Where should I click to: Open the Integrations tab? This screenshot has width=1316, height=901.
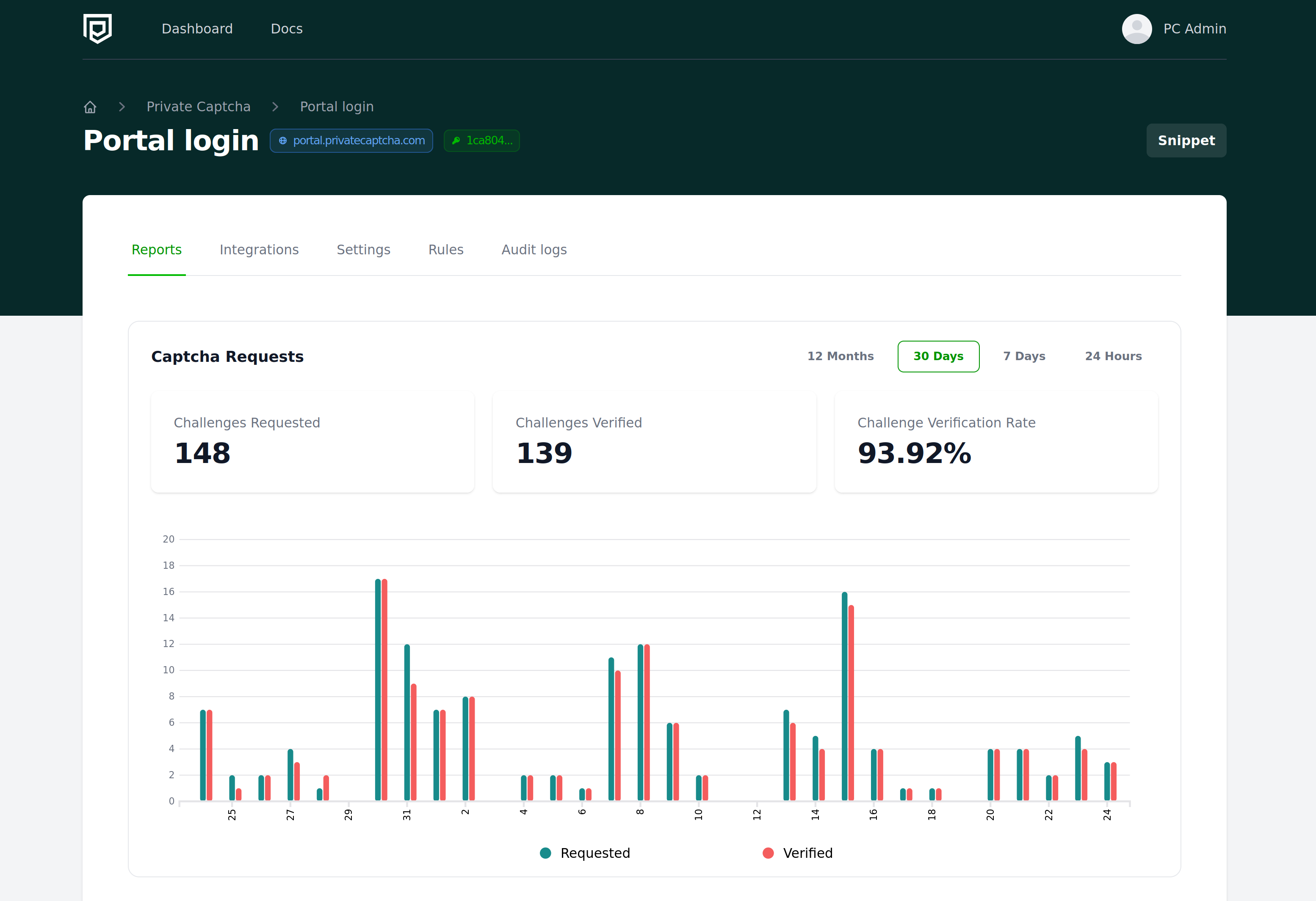tap(259, 250)
